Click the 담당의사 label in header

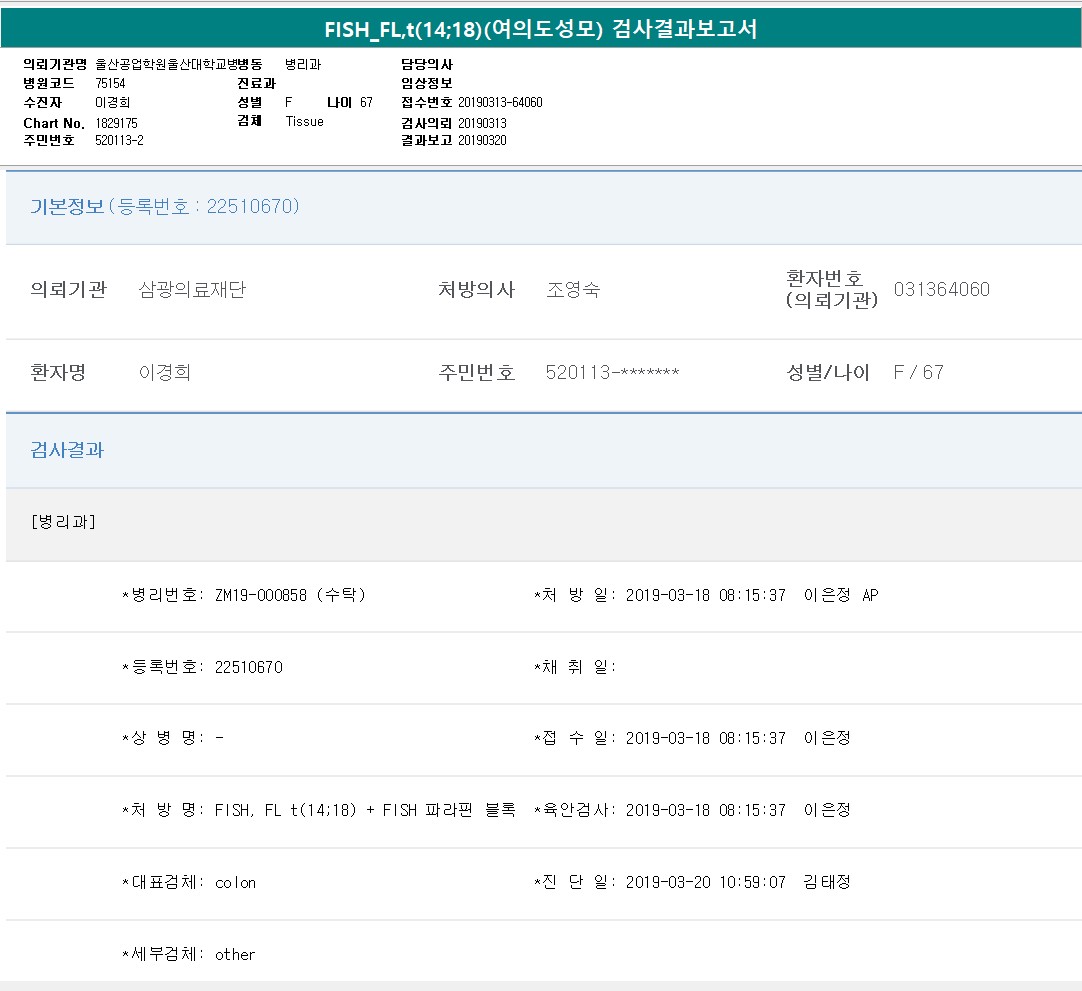426,64
